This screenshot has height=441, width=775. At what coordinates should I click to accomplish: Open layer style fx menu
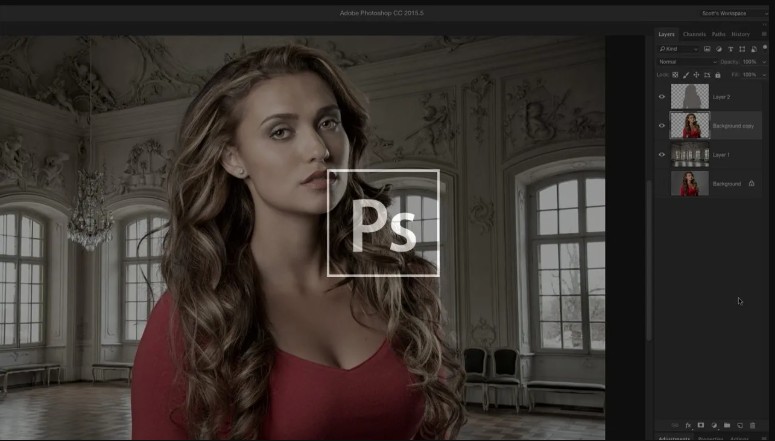click(x=688, y=425)
